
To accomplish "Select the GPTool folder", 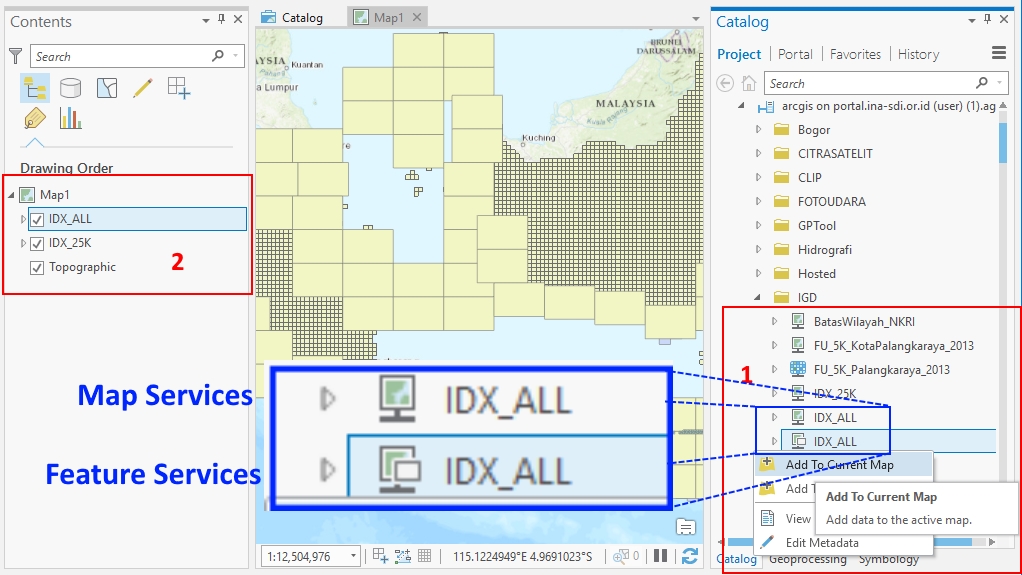I will 816,226.
